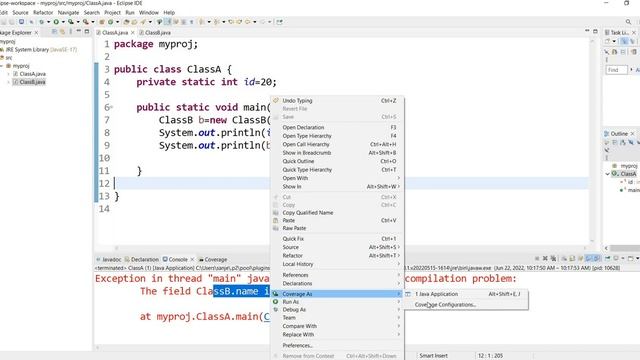Viewport: 640px width, 360px height.
Task: Close the Console view tab
Action: pos(192,260)
